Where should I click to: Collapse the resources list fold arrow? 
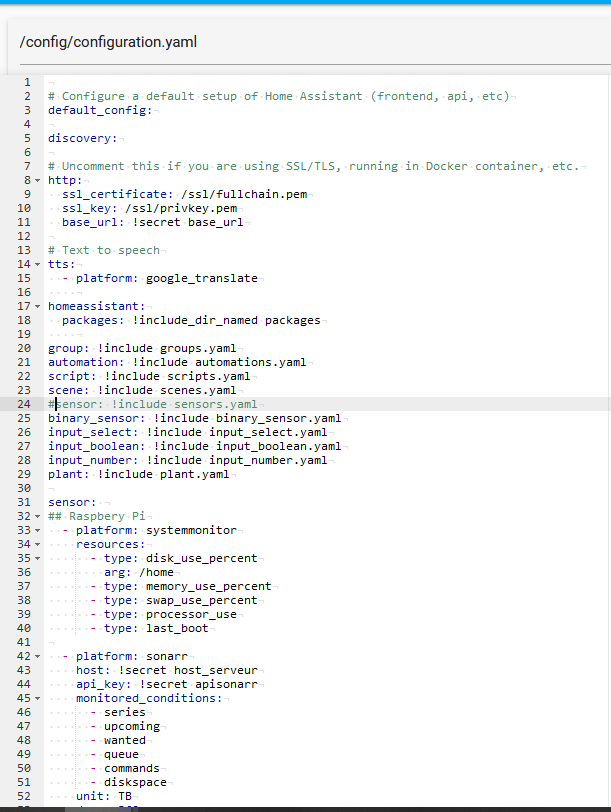[38, 544]
